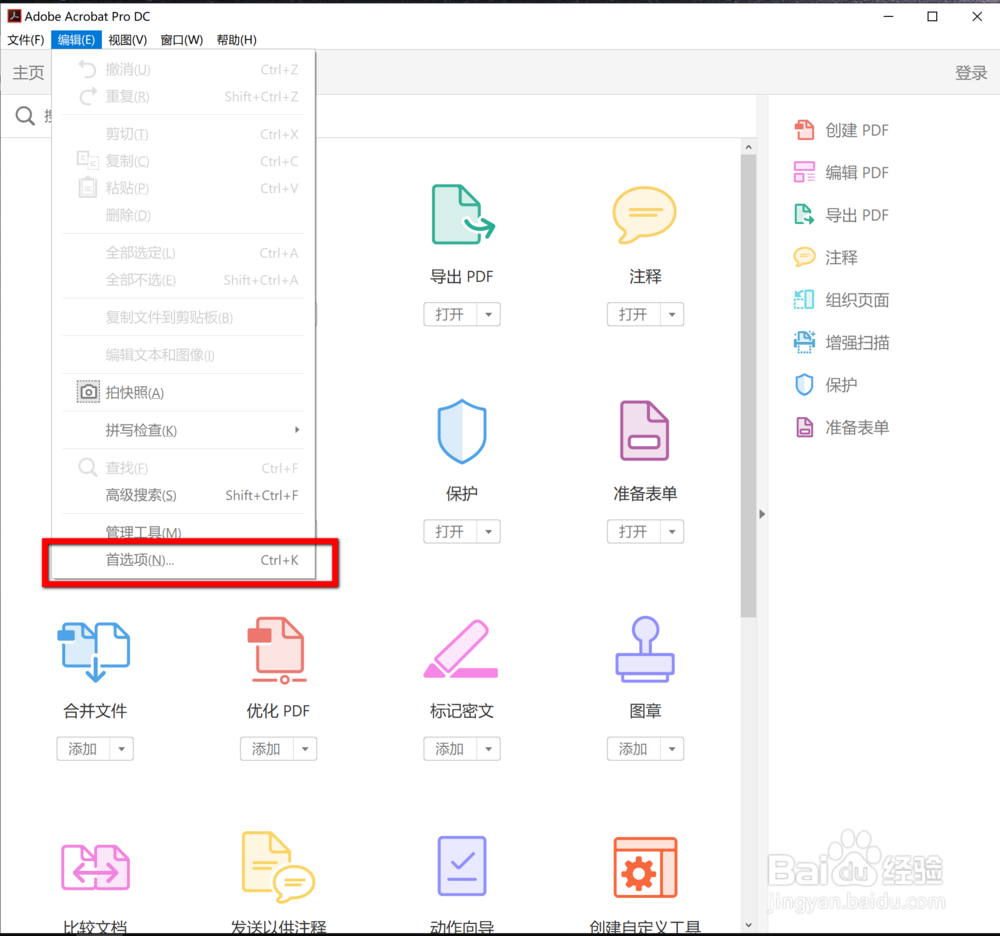This screenshot has height=936, width=1000.
Task: Click 打开 button under Export PDF
Action: click(450, 314)
